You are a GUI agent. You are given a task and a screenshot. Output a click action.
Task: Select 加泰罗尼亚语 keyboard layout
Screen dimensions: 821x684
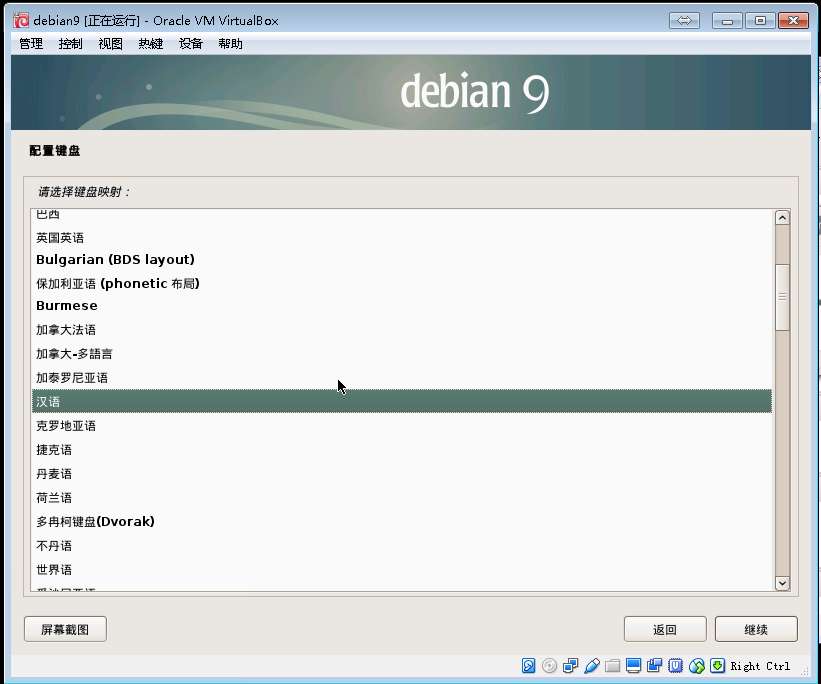tap(401, 378)
